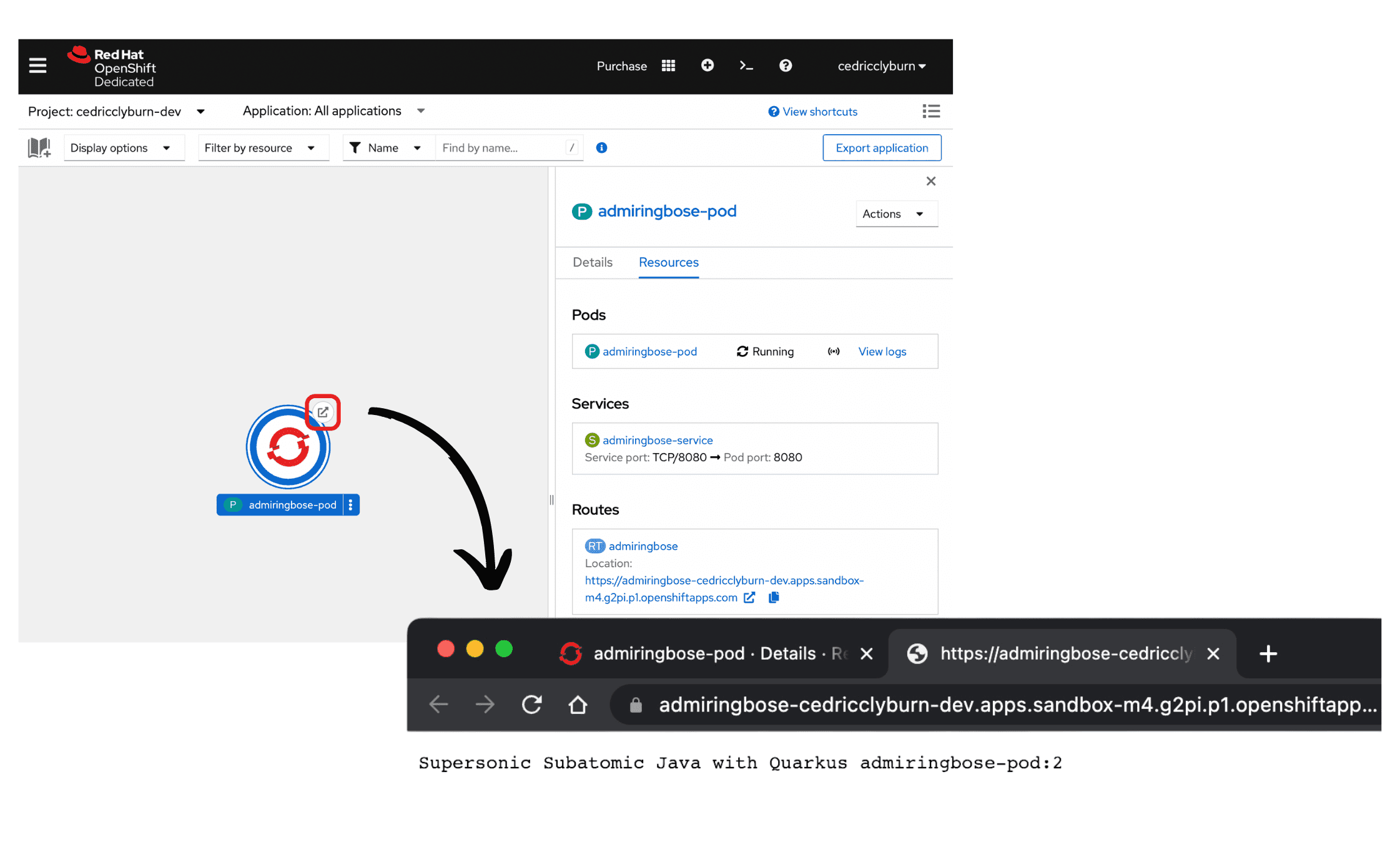Open the cedricclyburn user menu

pos(881,66)
